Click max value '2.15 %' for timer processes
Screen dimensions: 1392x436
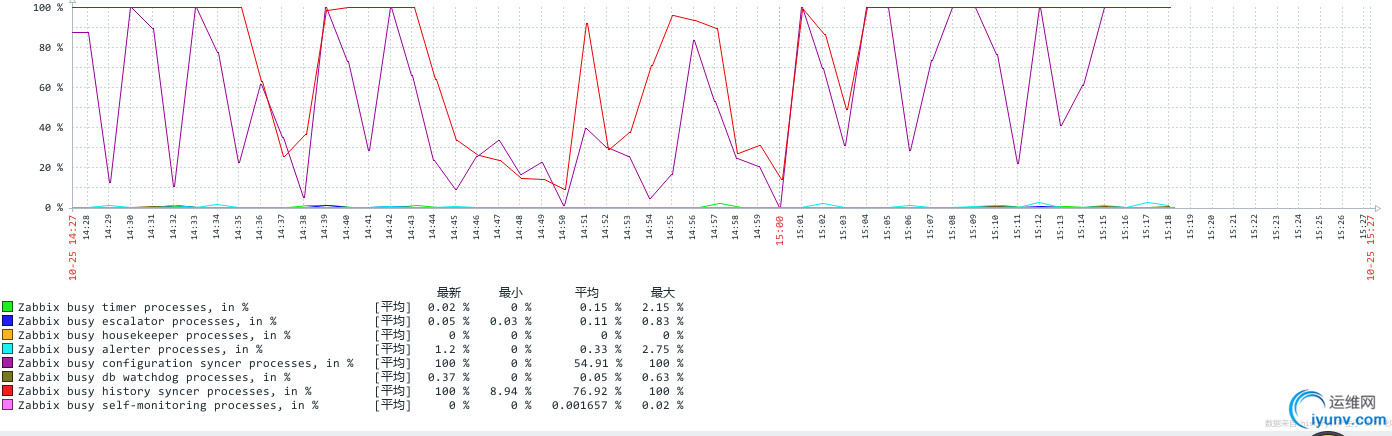coord(662,307)
